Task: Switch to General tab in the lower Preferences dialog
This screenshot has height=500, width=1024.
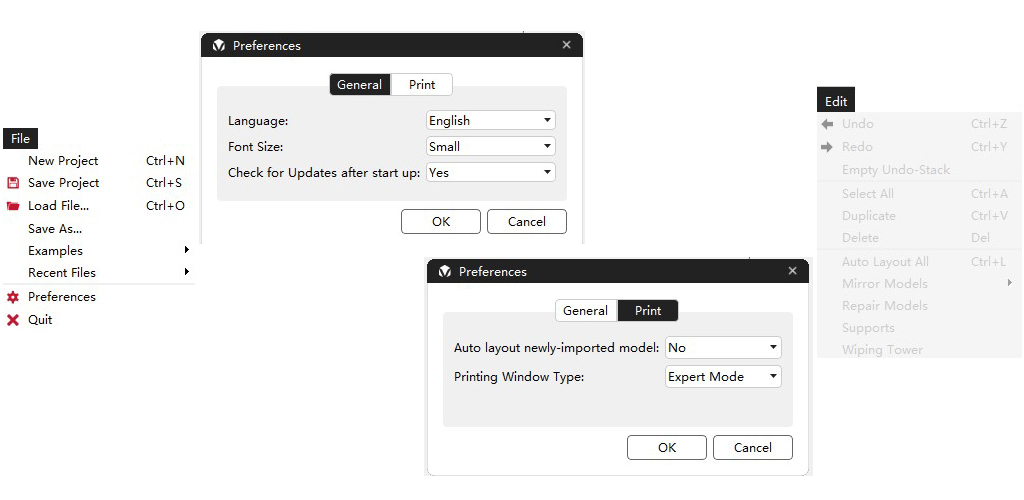Action: click(585, 311)
